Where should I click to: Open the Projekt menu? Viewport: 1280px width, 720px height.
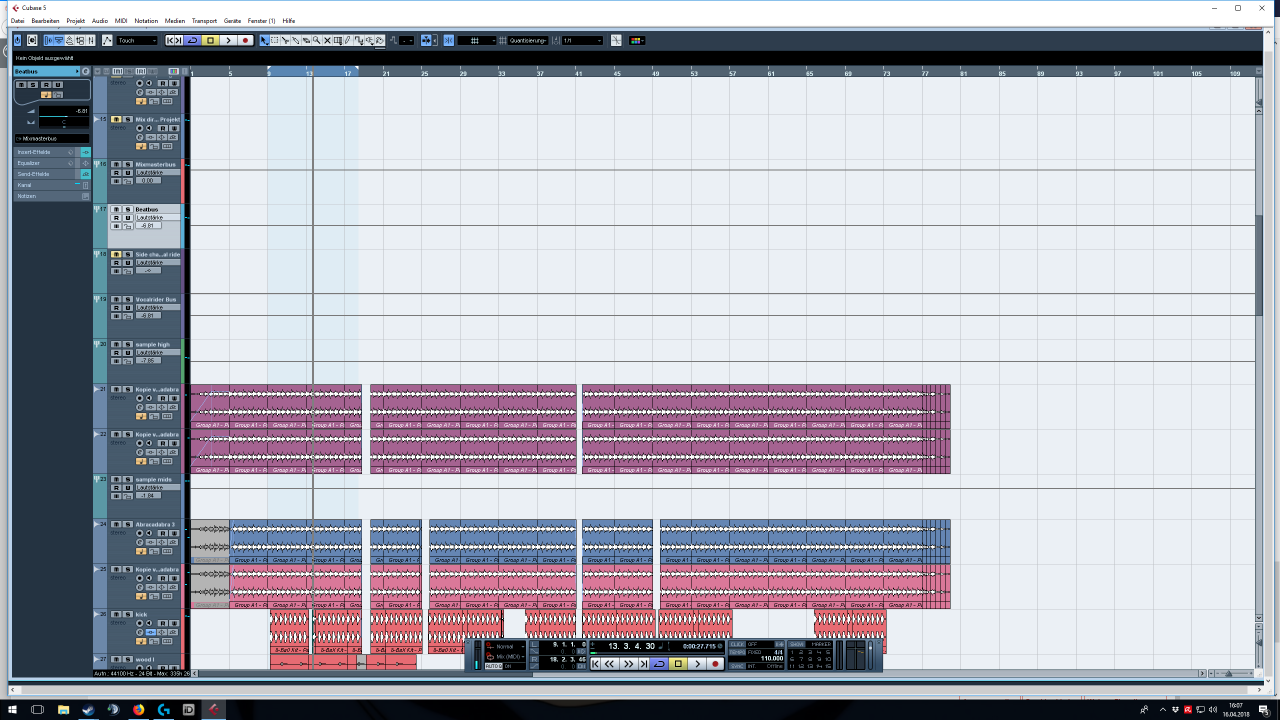pyautogui.click(x=76, y=20)
